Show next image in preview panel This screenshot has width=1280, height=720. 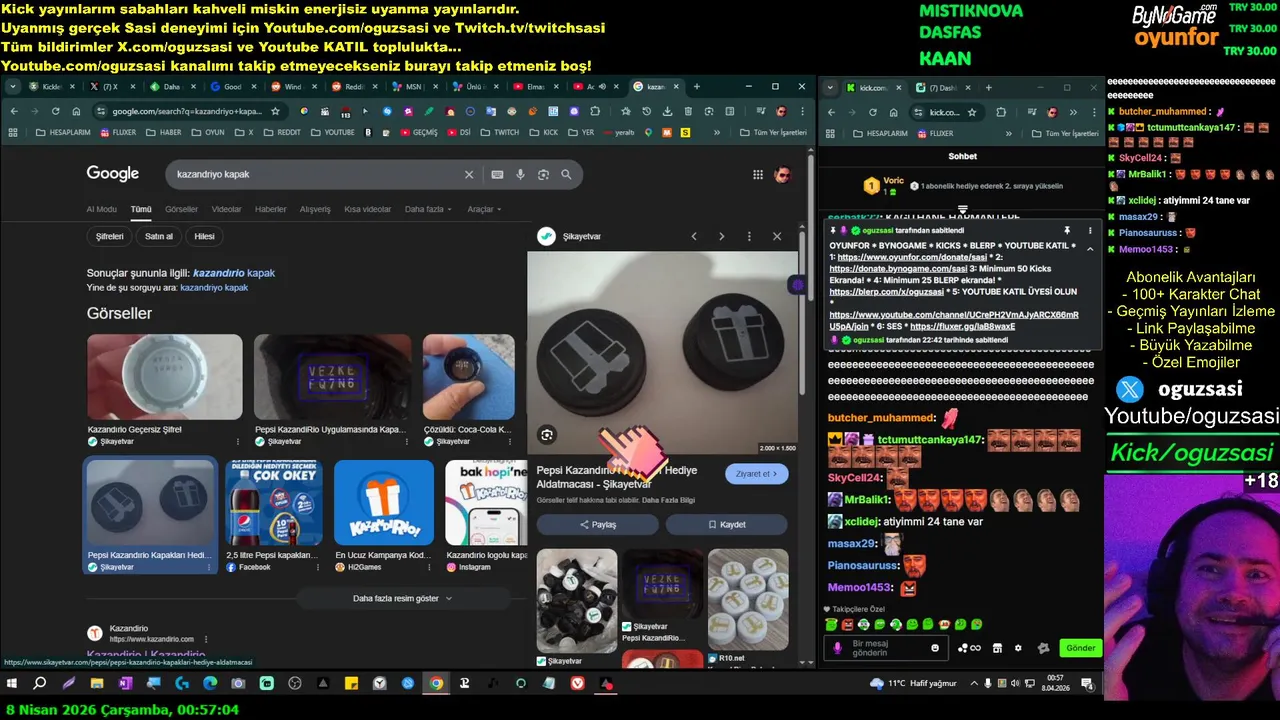(x=721, y=236)
